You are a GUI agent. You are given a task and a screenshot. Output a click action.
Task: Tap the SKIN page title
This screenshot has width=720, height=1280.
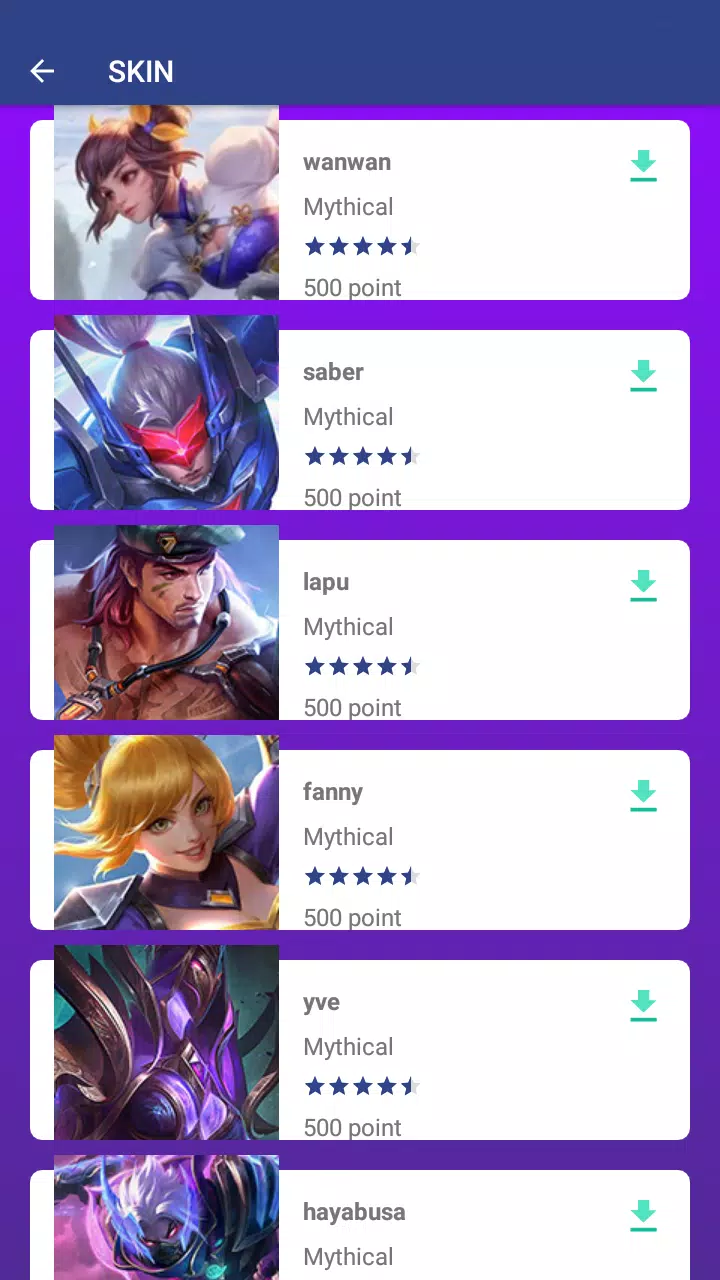[141, 71]
